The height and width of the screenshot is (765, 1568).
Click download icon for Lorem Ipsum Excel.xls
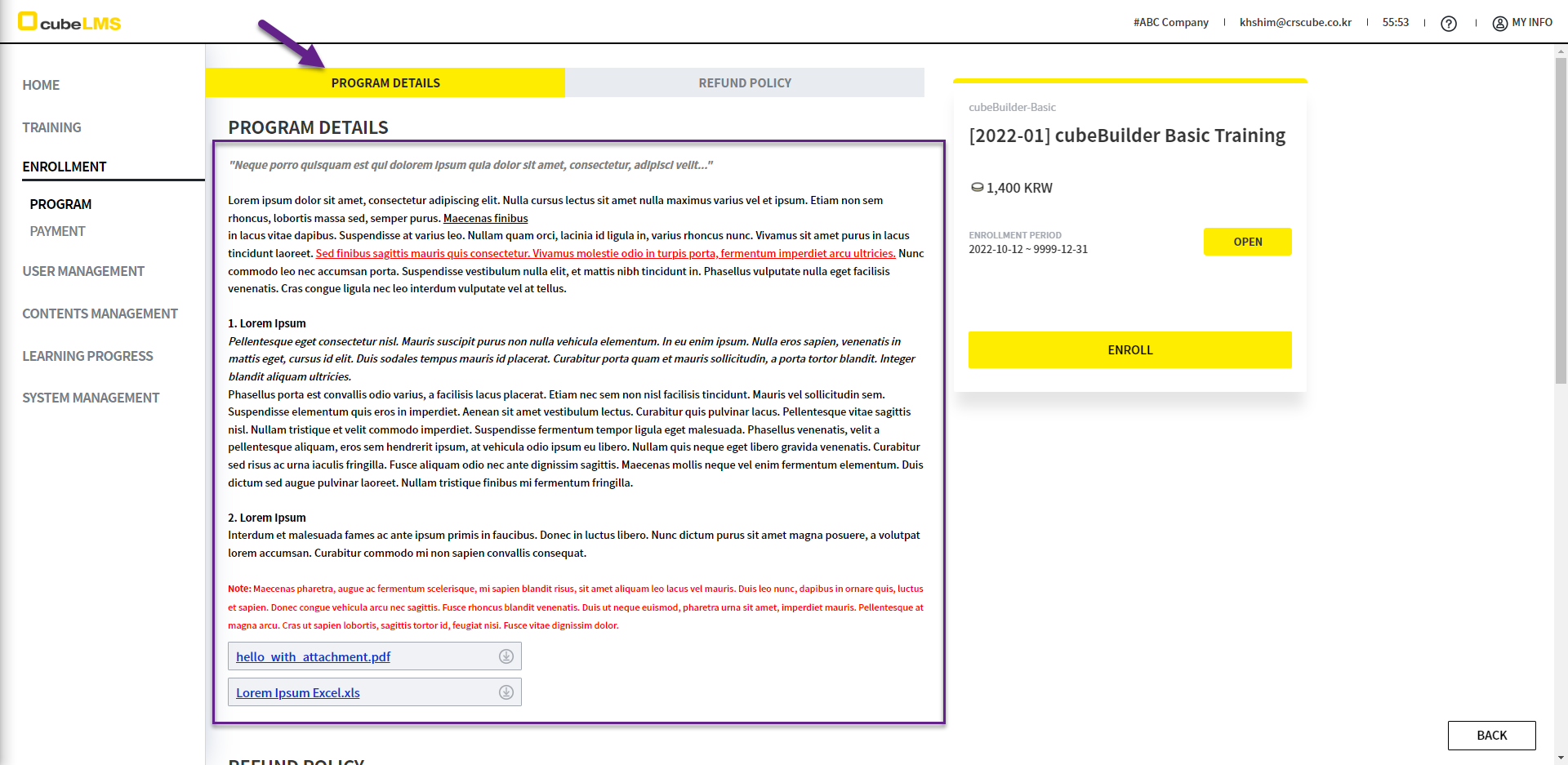click(x=506, y=692)
